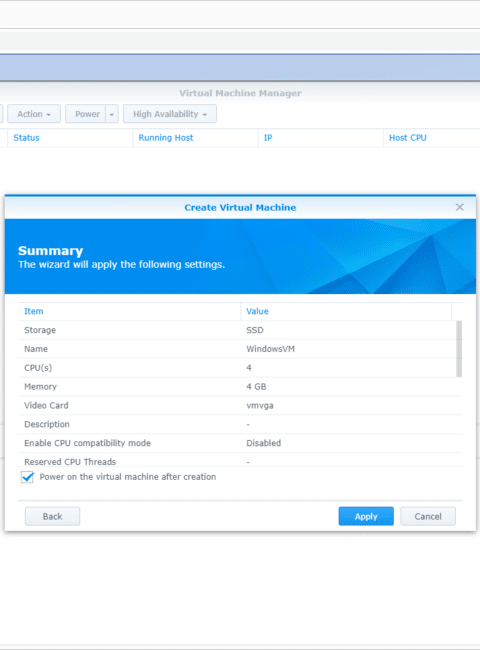Screen dimensions: 480x650
Task: Select the Storage row
Action: (x=237, y=330)
